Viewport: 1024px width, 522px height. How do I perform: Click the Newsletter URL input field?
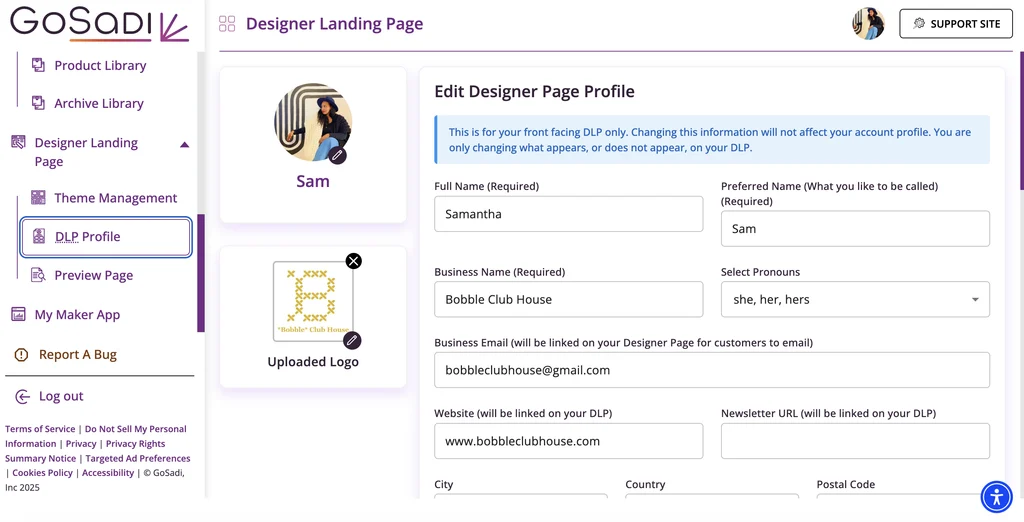tap(855, 441)
